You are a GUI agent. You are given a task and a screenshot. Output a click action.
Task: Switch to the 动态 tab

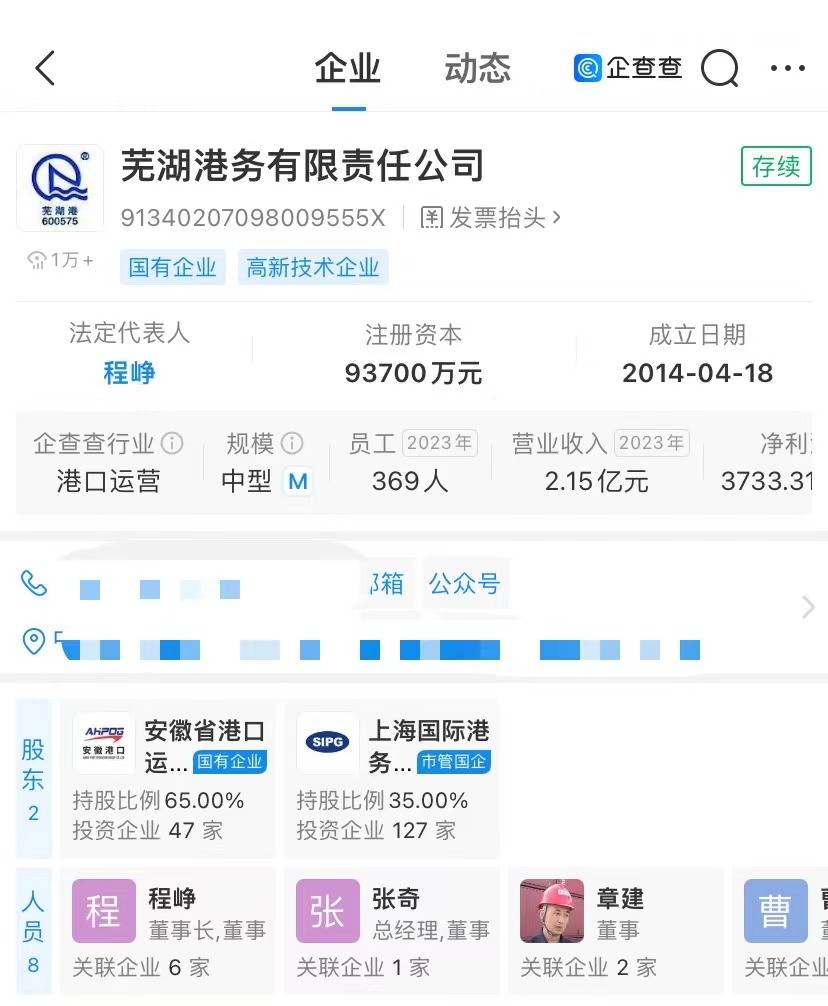(477, 68)
